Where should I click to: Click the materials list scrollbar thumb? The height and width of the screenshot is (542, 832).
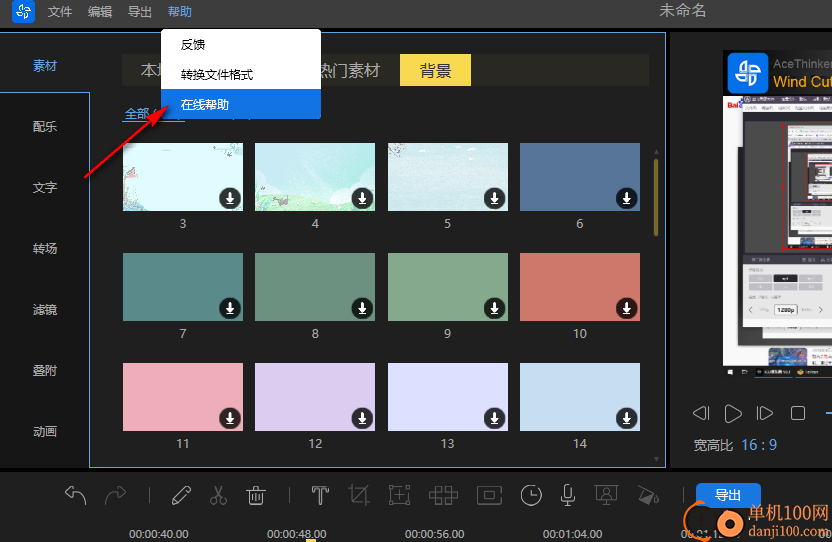coord(656,197)
